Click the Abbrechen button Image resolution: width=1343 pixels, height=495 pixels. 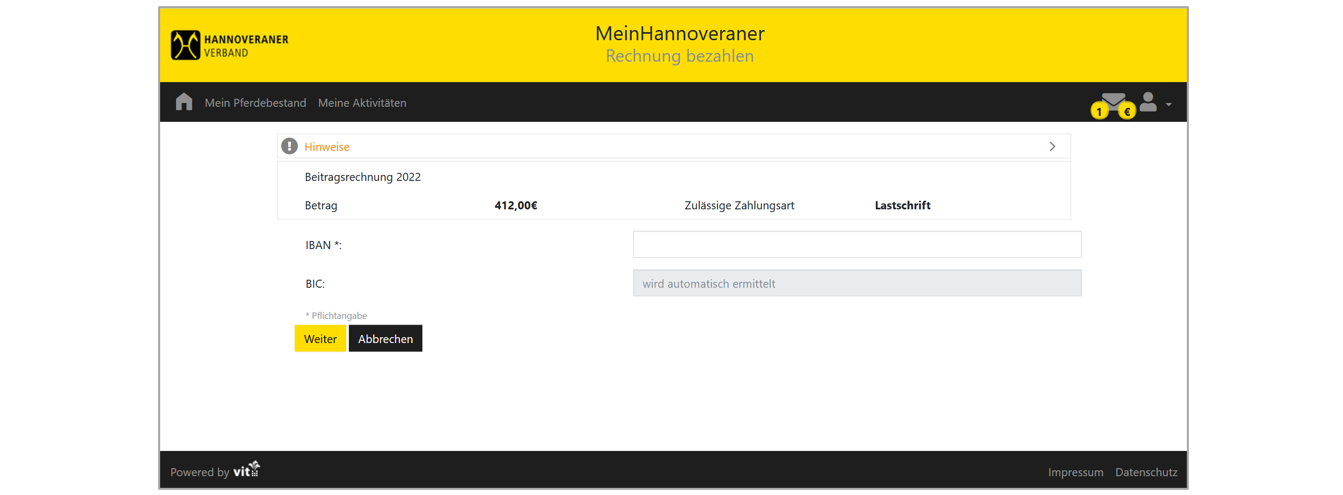coord(385,339)
